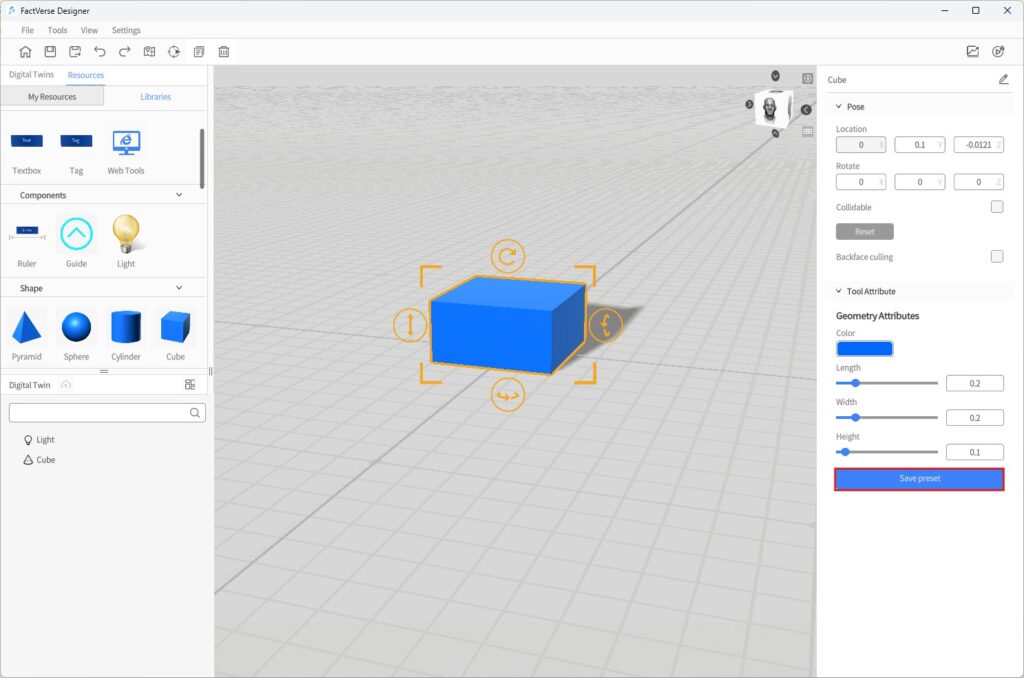Select the Pyramid shape icon
The image size is (1024, 678).
pos(27,328)
